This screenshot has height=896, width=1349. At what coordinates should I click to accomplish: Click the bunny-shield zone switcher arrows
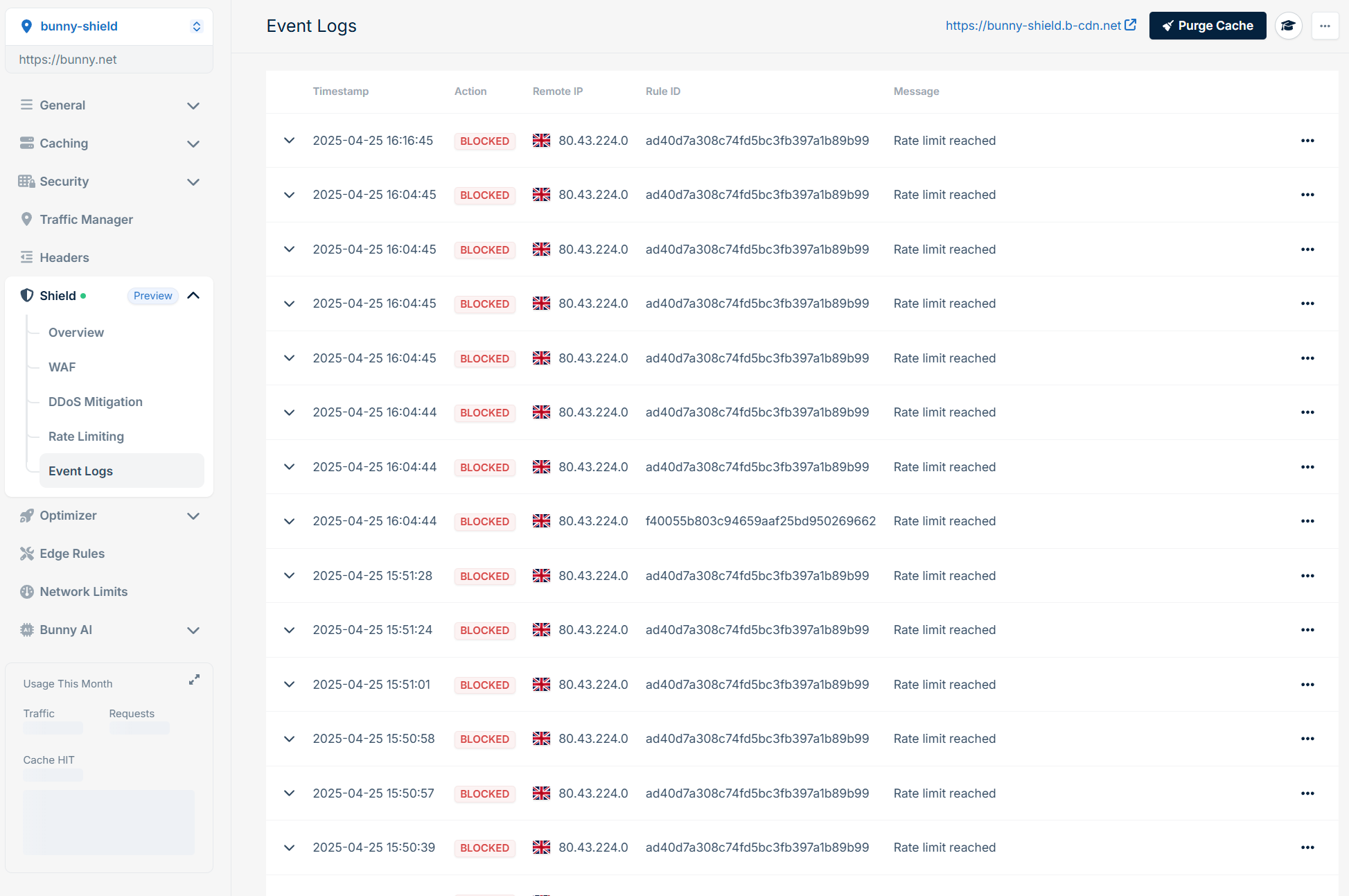point(197,26)
